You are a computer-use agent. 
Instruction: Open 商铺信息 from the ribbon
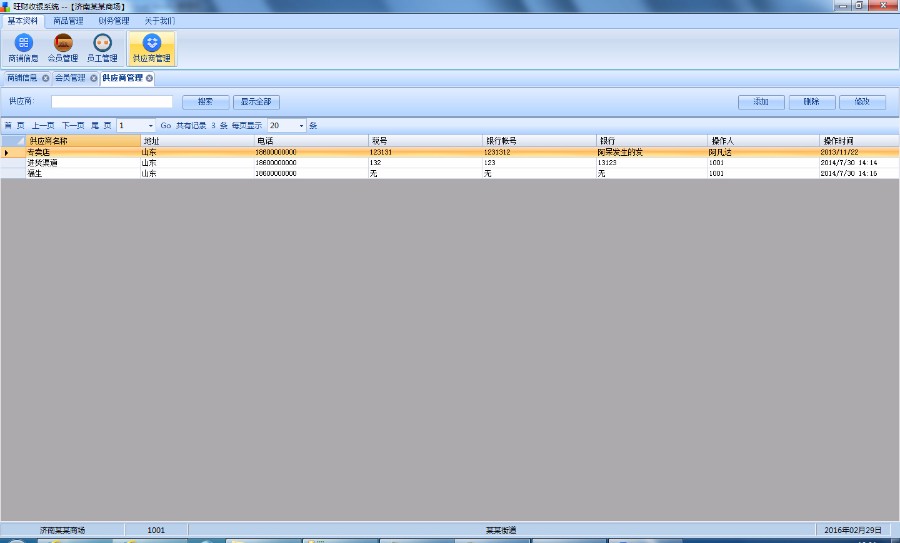(23, 47)
